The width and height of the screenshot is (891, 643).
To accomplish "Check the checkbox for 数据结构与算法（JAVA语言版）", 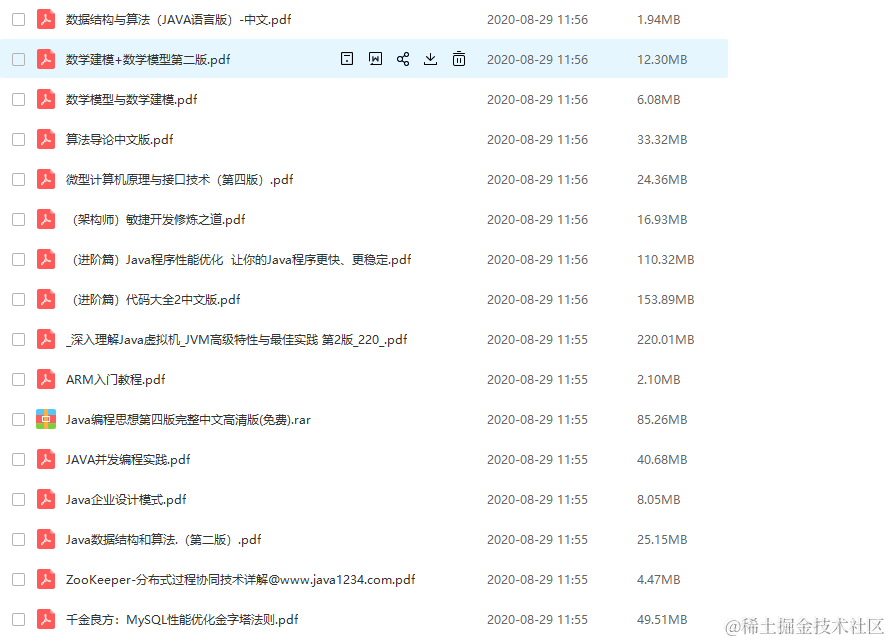I will click(18, 19).
